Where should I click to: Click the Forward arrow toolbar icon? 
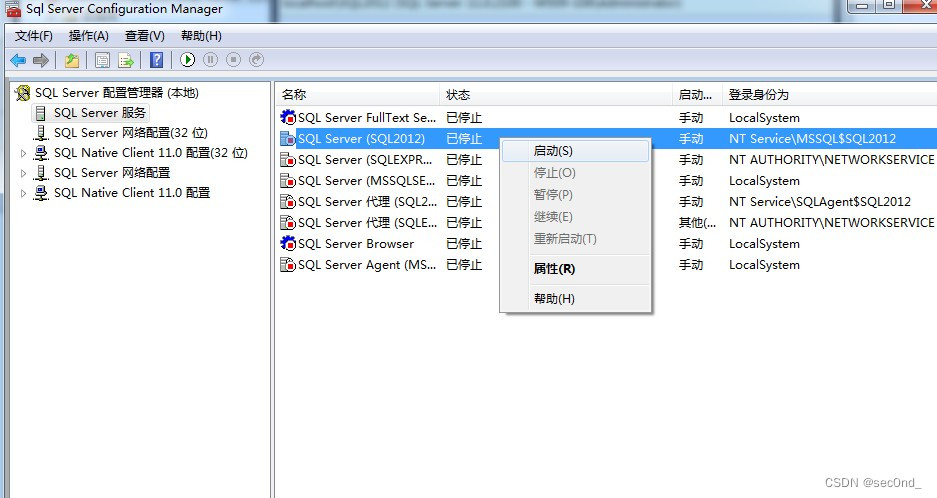(41, 60)
